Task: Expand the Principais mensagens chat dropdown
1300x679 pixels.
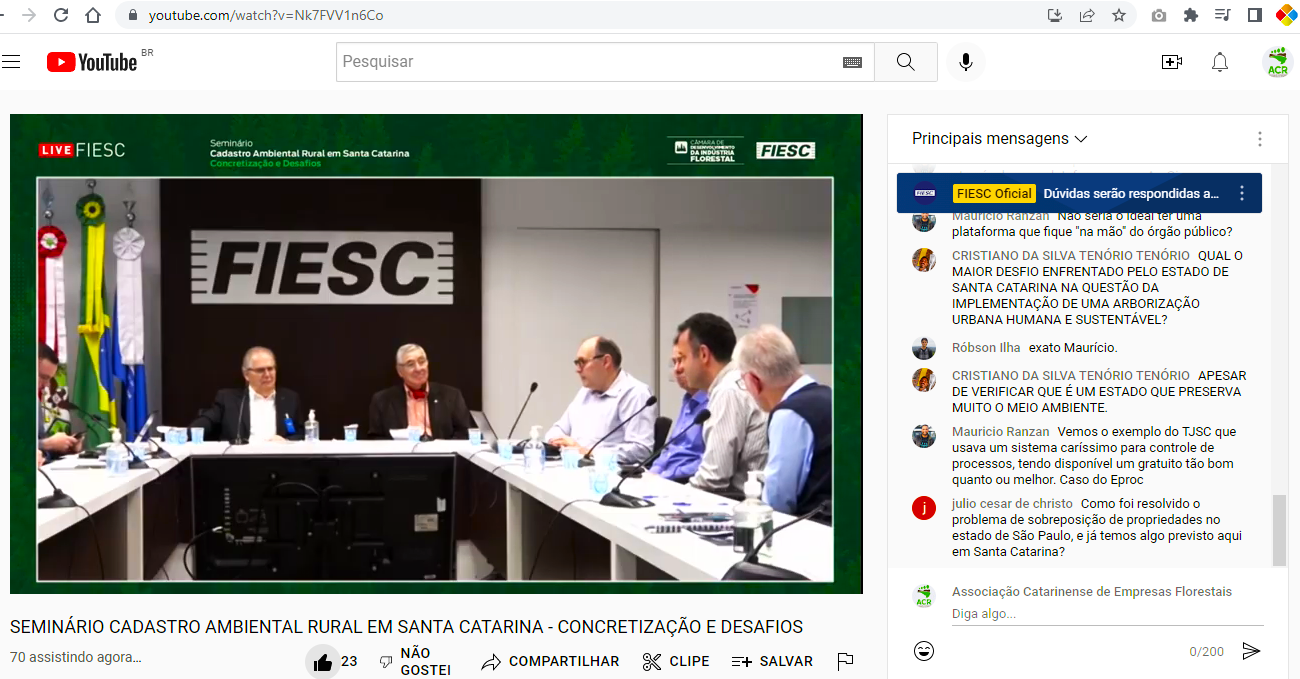Action: (x=999, y=139)
